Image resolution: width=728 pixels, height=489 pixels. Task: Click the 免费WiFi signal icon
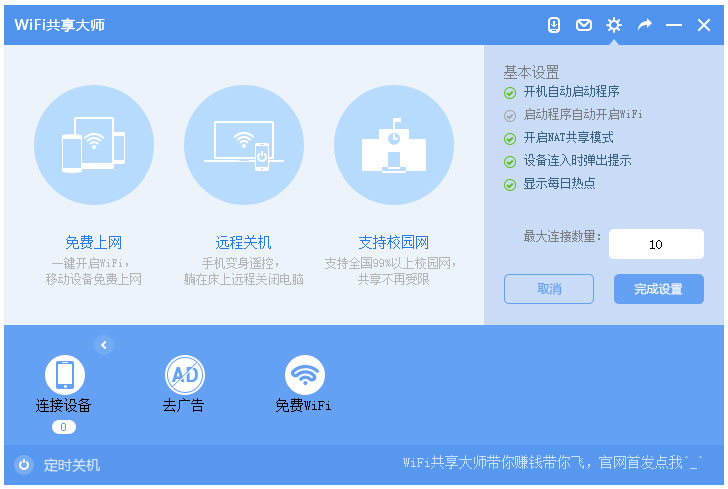(x=305, y=374)
